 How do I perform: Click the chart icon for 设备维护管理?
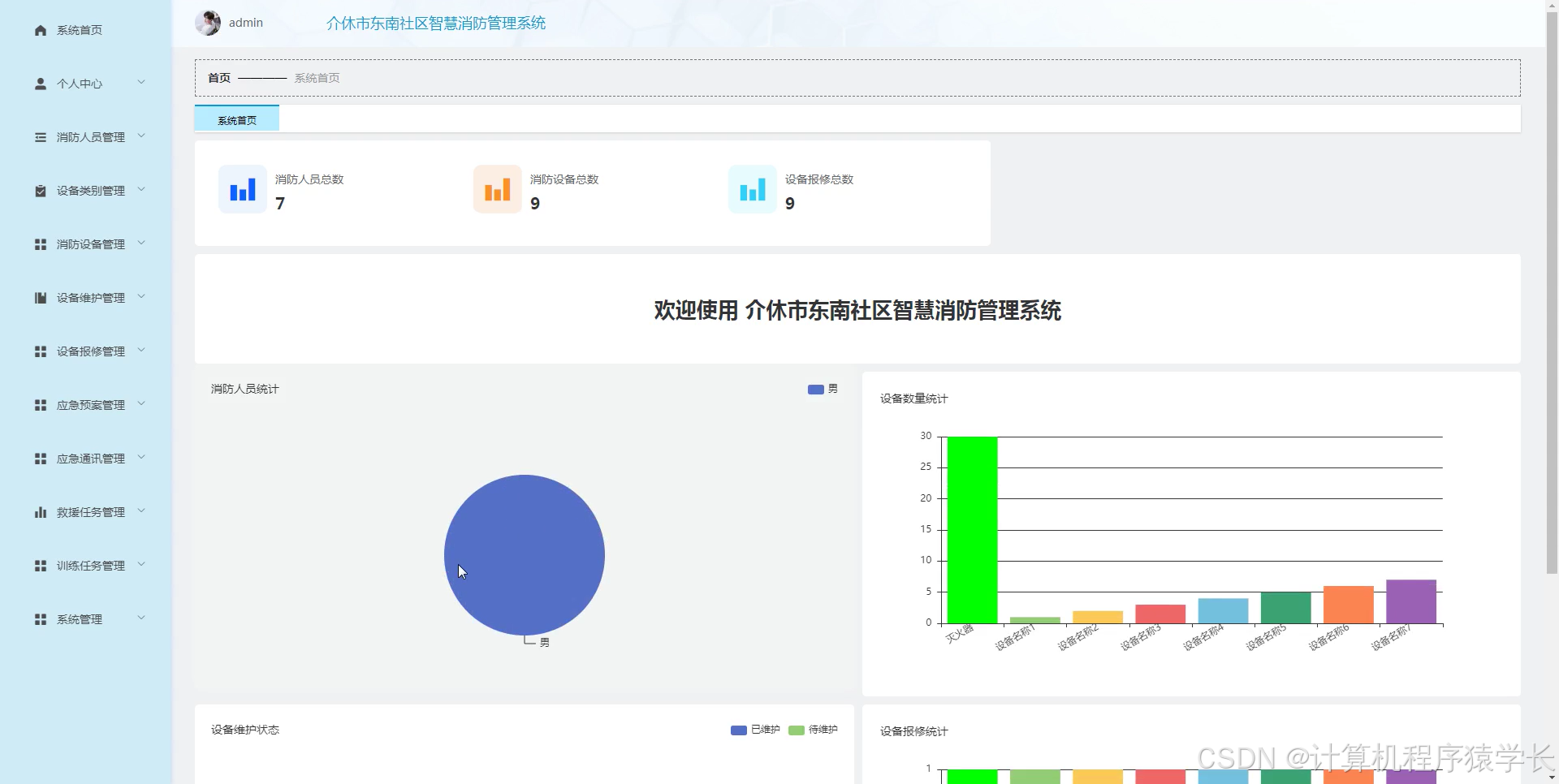click(41, 298)
